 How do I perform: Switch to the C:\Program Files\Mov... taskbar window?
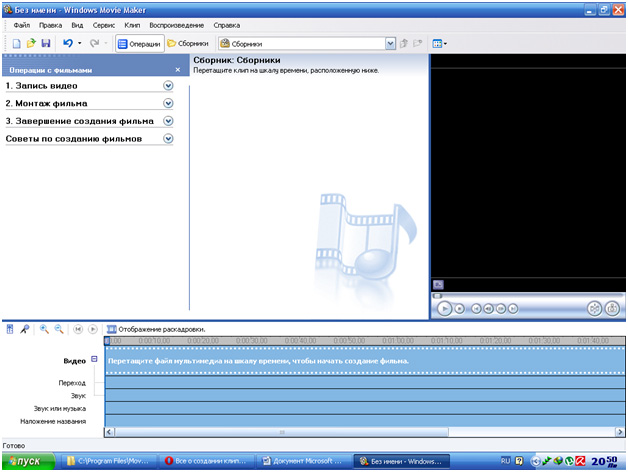[x=107, y=461]
